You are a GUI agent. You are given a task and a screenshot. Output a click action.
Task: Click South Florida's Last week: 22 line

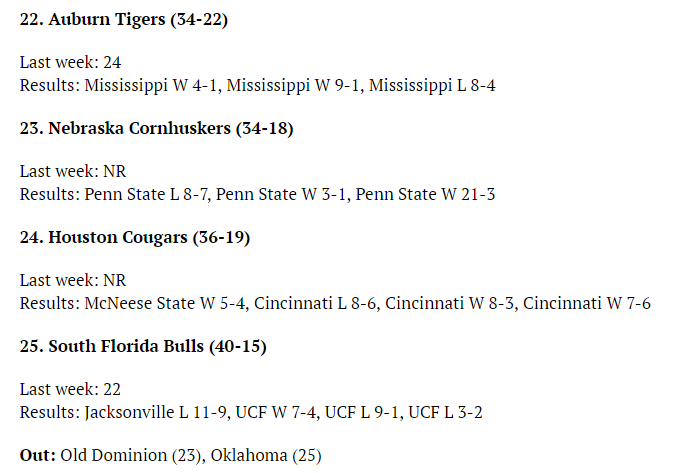(x=70, y=389)
